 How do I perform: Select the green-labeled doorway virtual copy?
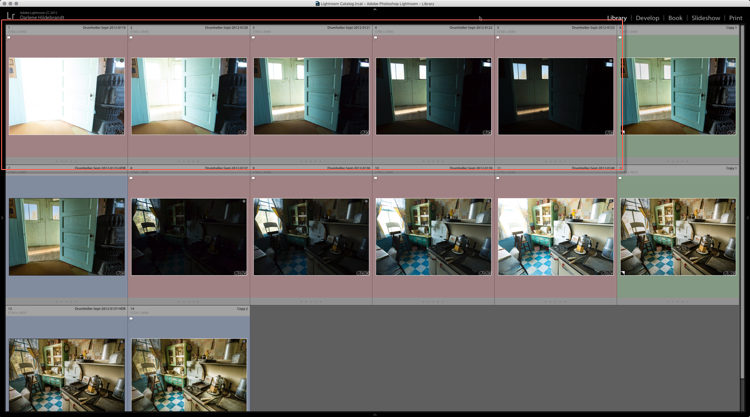678,96
